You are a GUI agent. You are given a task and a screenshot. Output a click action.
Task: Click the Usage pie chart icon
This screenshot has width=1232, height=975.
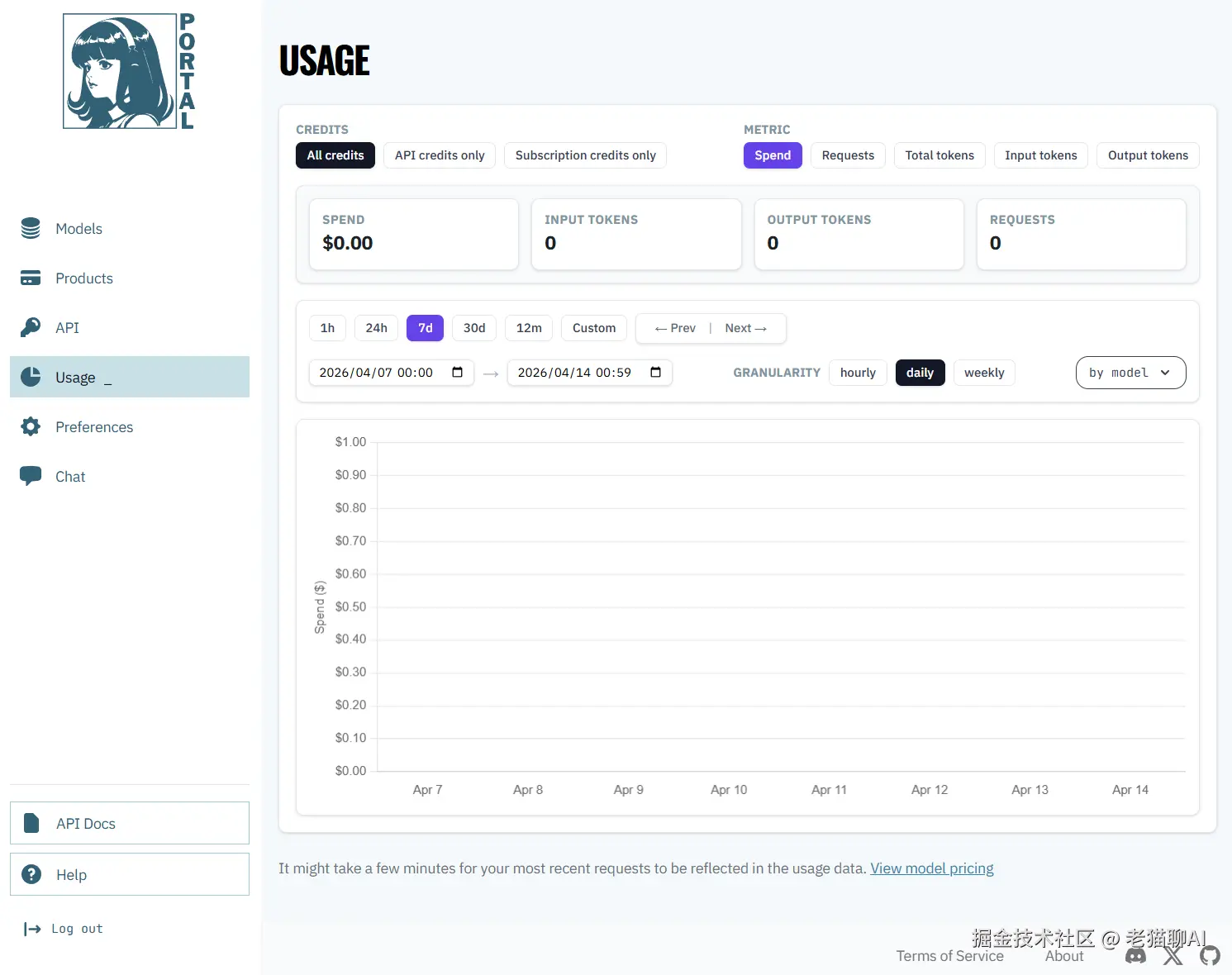(x=31, y=377)
